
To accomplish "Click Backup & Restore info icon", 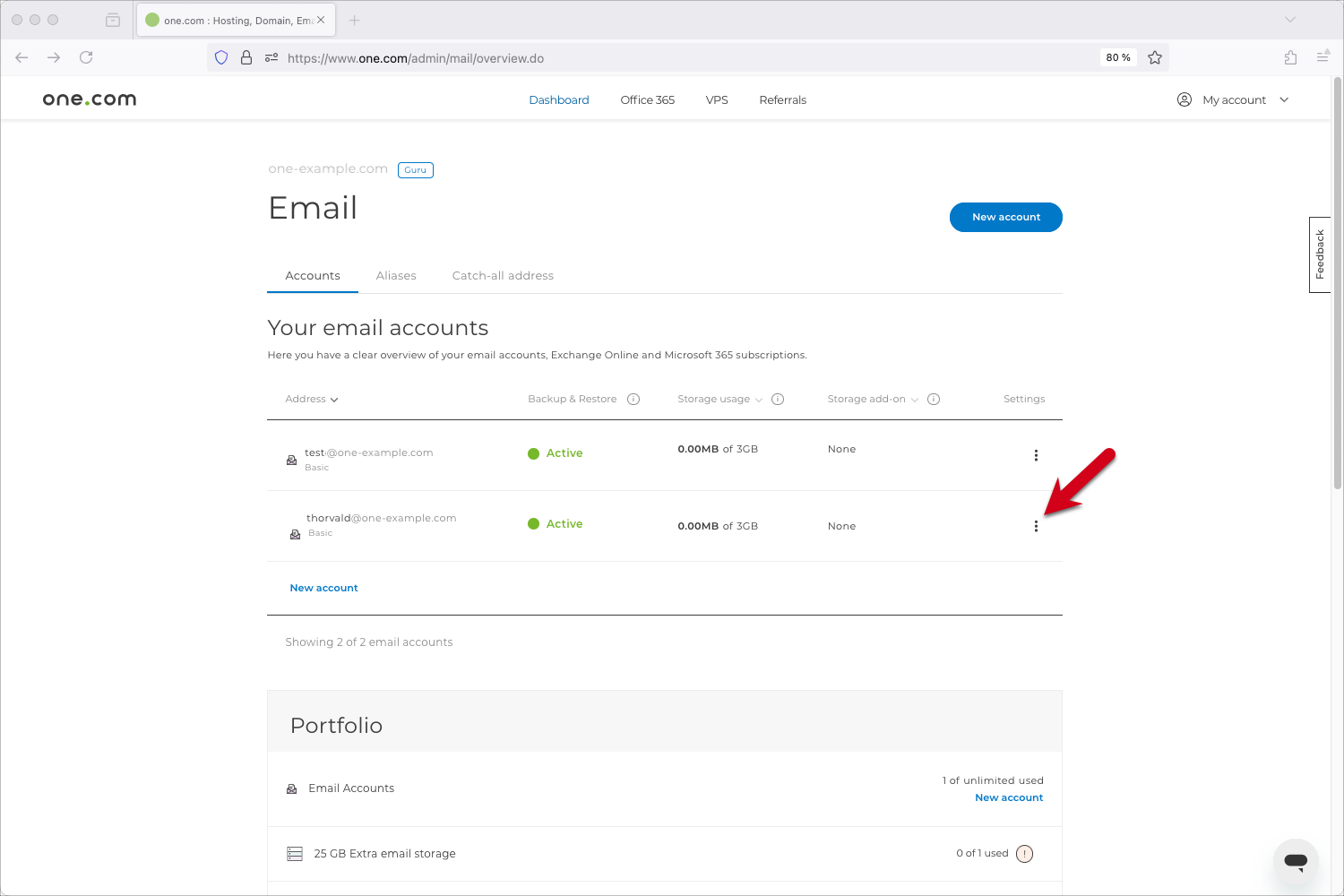I will (x=633, y=400).
